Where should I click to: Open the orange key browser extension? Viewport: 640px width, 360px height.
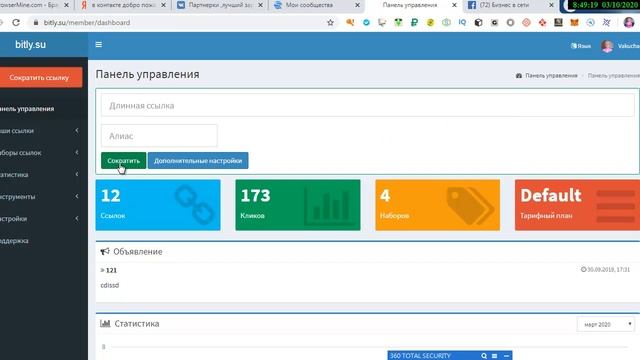(x=350, y=23)
